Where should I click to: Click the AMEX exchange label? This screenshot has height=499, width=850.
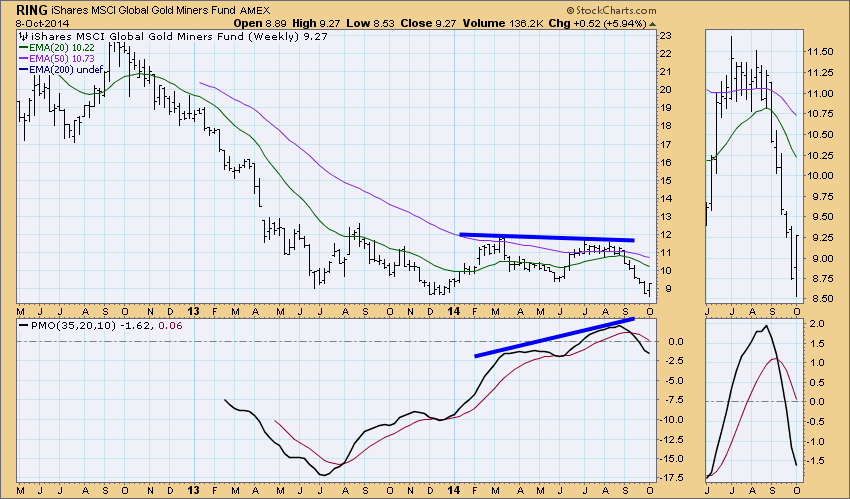point(255,10)
